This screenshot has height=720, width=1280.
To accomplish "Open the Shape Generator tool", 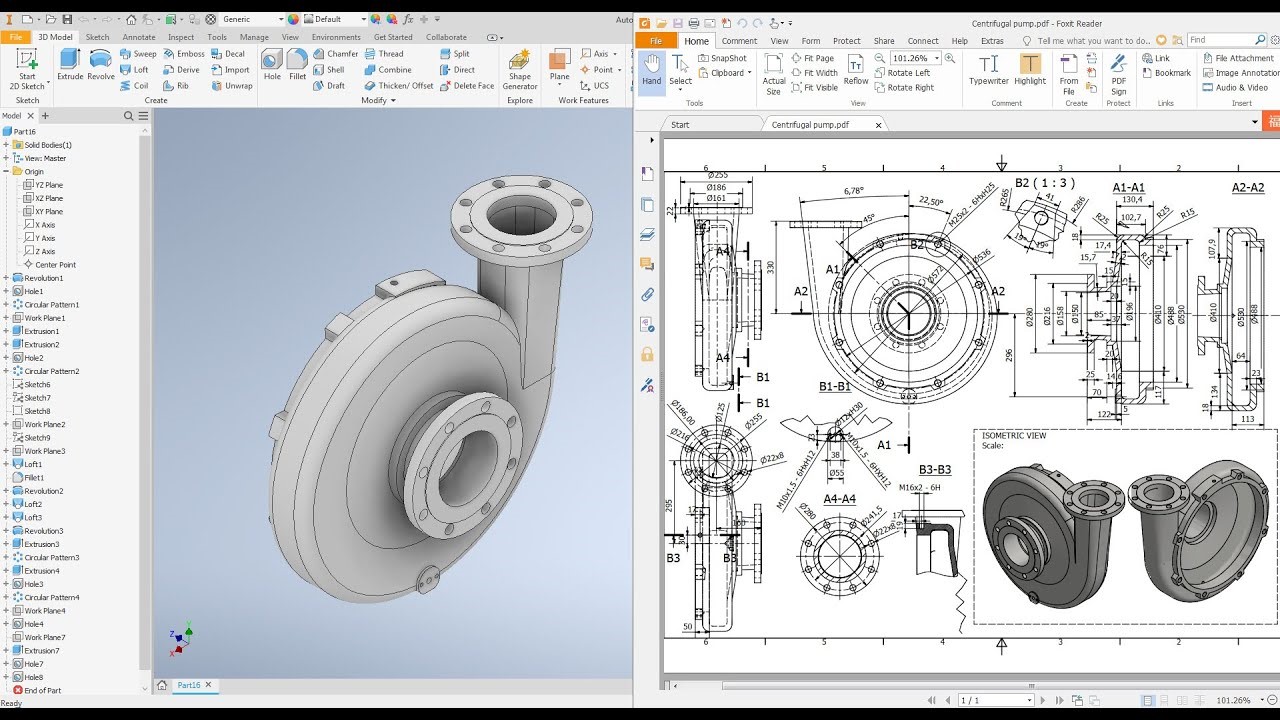I will pyautogui.click(x=520, y=70).
